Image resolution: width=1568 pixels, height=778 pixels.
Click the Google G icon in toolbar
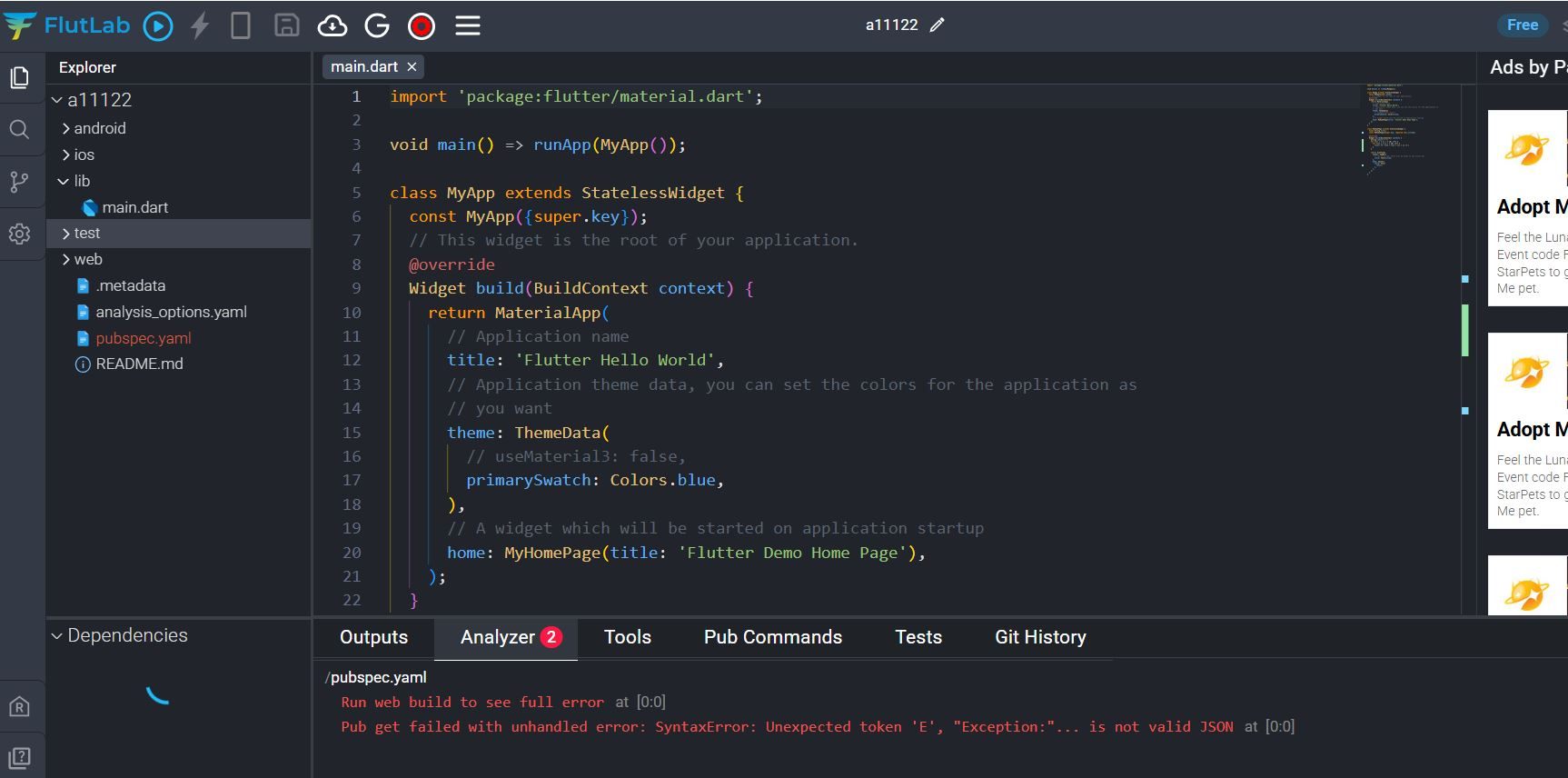(x=377, y=26)
